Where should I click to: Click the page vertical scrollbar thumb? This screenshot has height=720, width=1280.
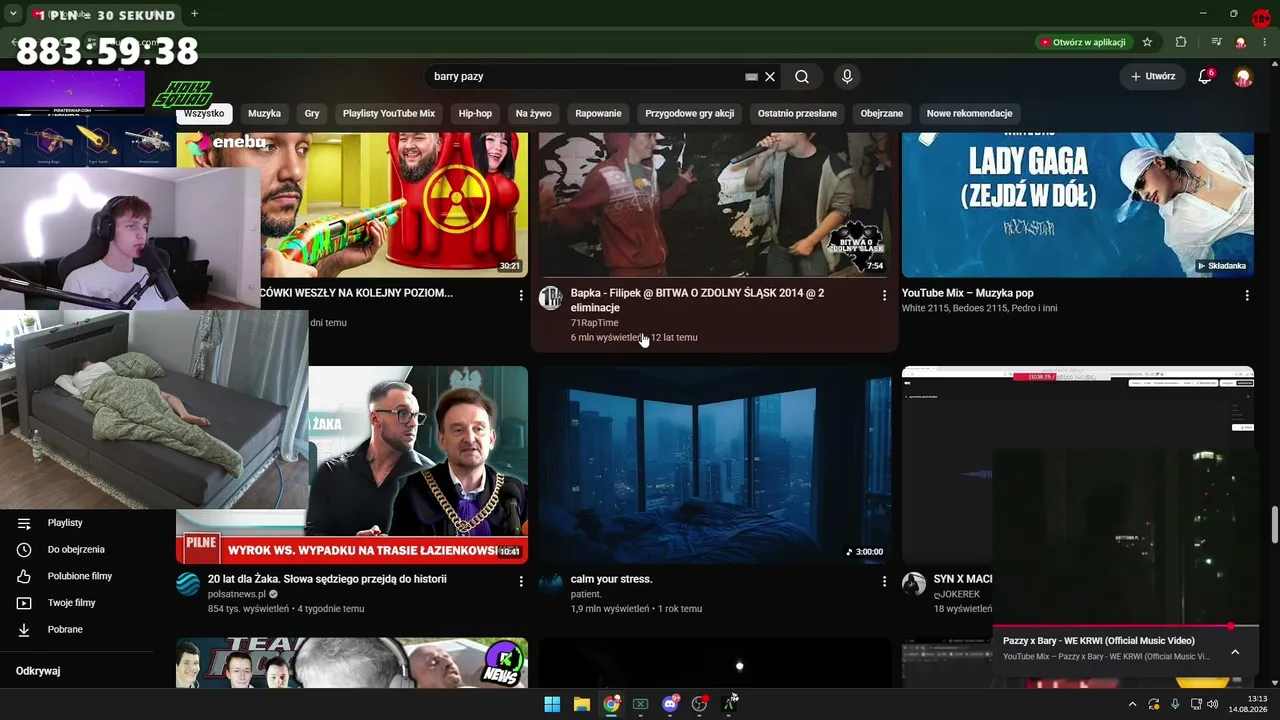1274,525
